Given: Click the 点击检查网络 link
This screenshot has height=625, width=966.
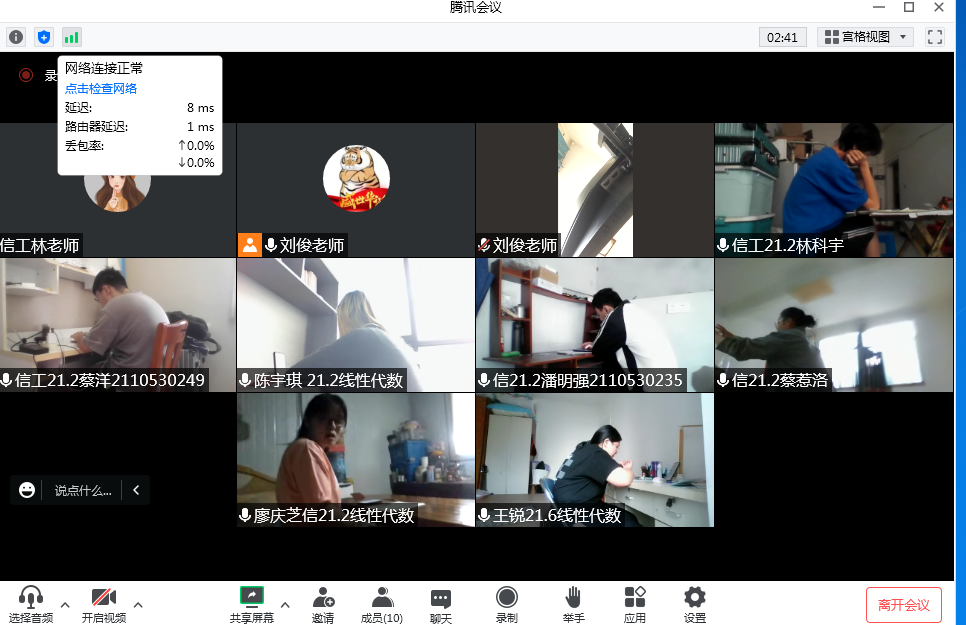Looking at the screenshot, I should (x=101, y=88).
